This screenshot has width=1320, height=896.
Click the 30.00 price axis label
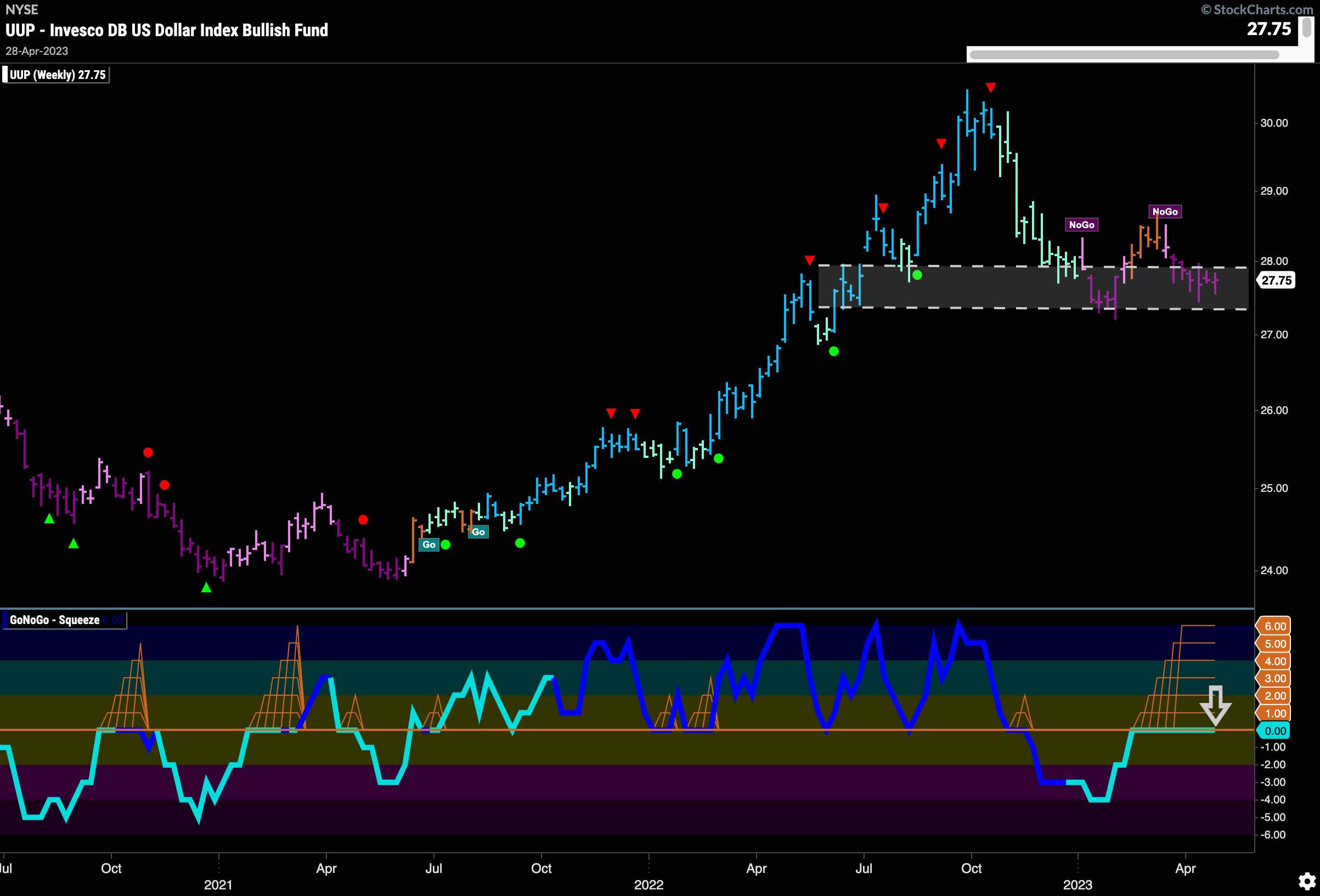tap(1274, 123)
